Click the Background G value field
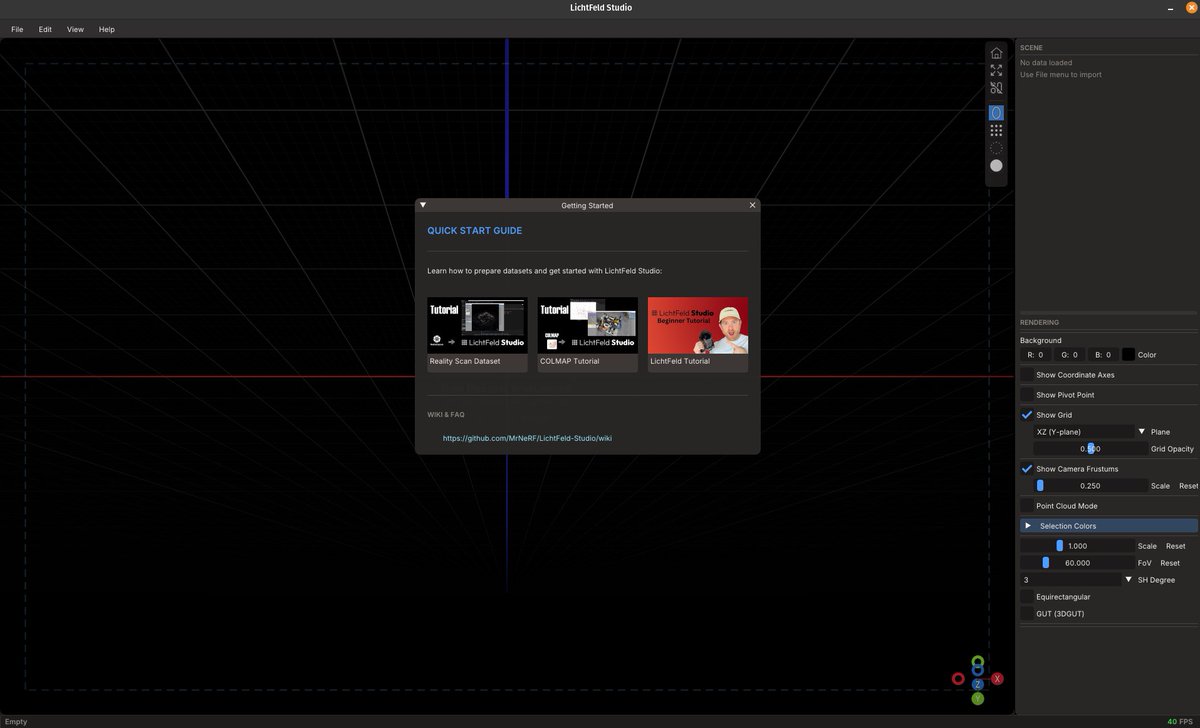 [x=1069, y=355]
